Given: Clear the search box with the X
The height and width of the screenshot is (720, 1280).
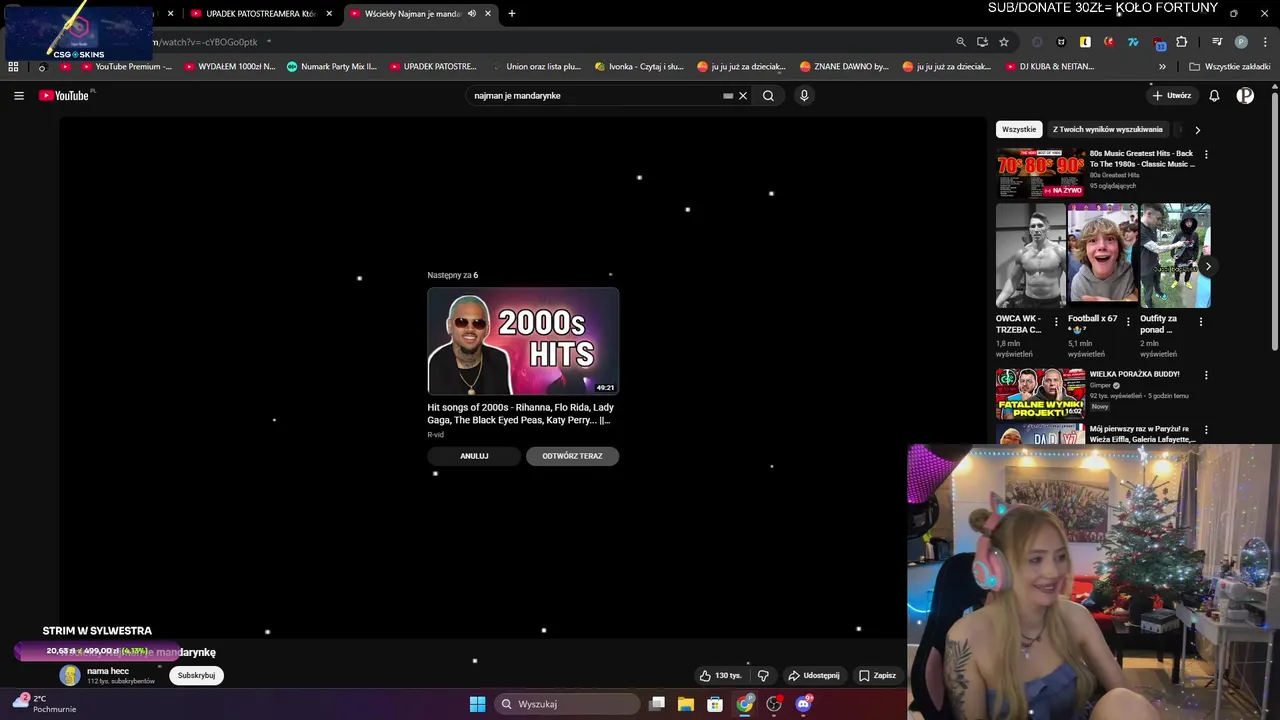Looking at the screenshot, I should (x=743, y=96).
